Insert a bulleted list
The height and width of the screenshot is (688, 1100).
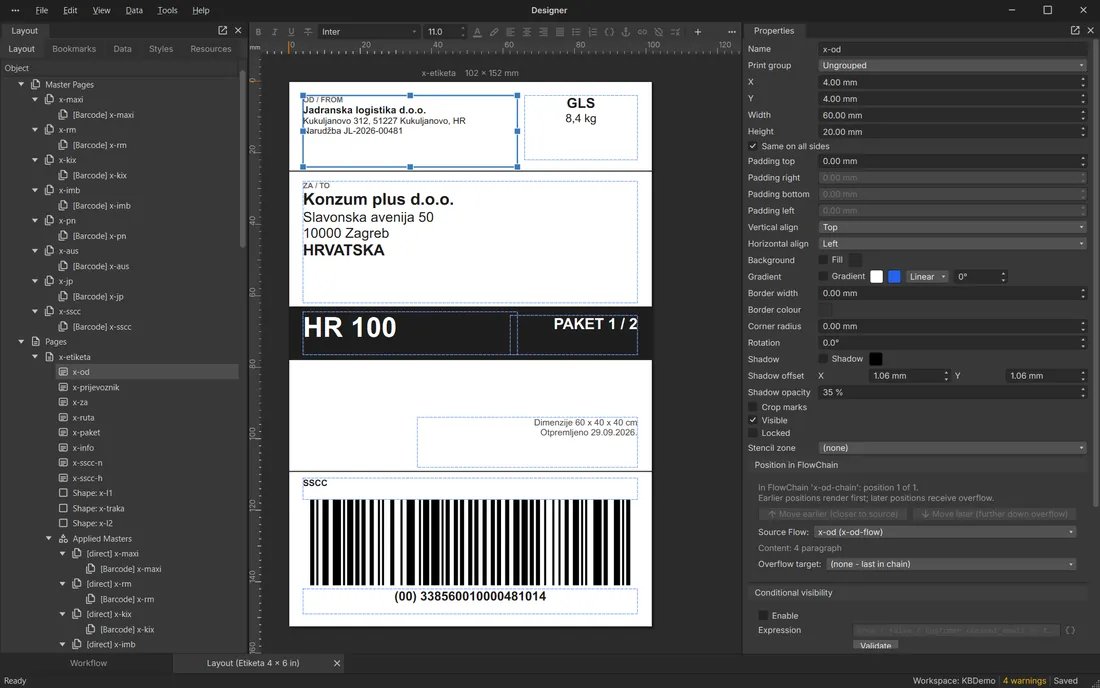point(576,32)
